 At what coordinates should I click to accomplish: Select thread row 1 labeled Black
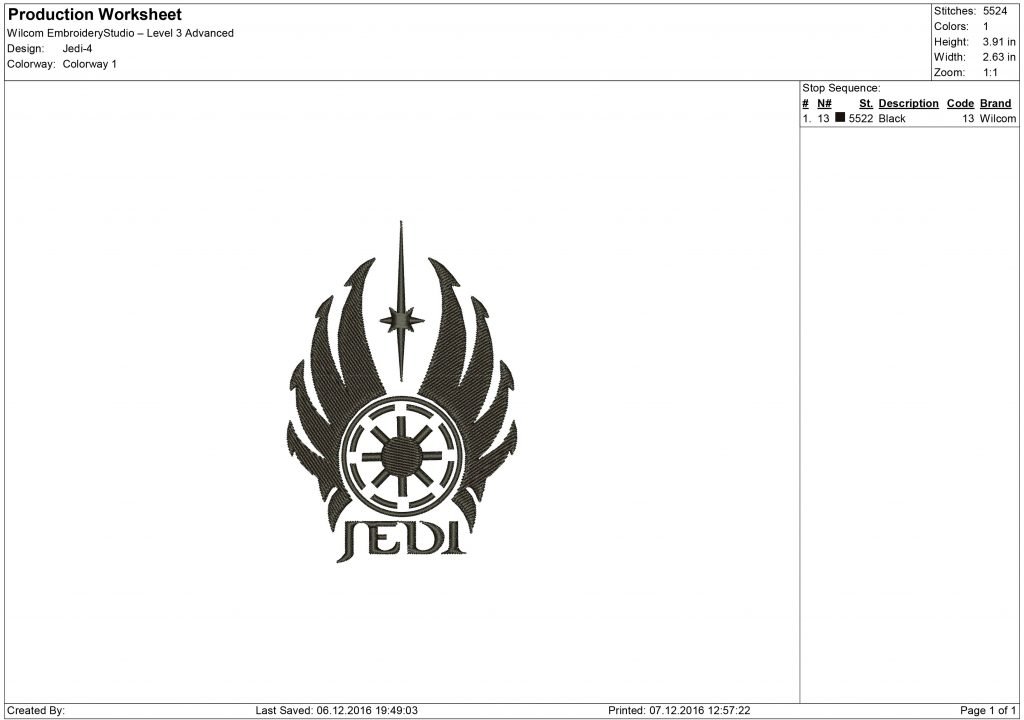click(890, 118)
